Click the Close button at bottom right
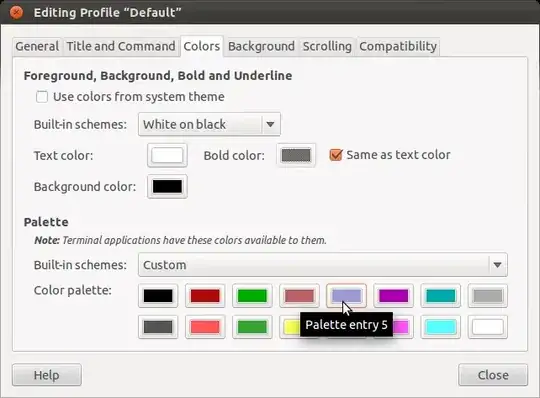This screenshot has height=398, width=540. point(493,375)
